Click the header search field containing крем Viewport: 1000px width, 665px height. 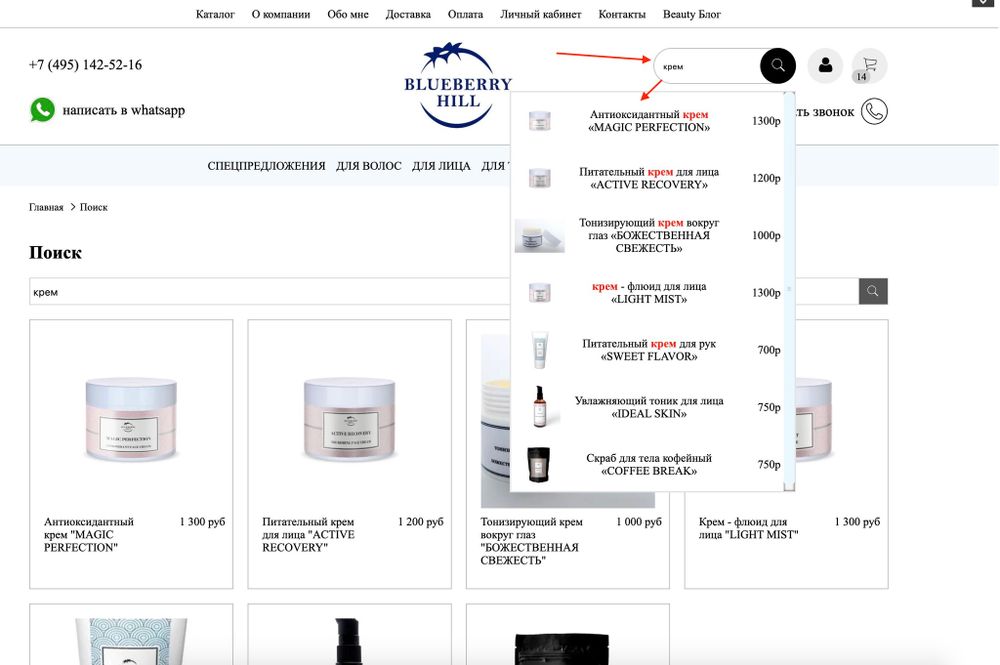tap(708, 66)
